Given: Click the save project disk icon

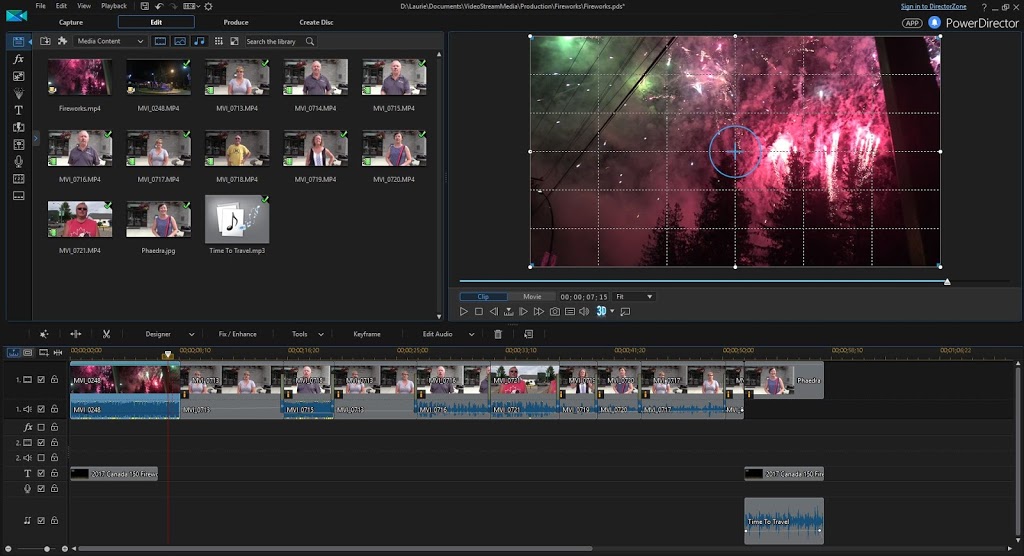Looking at the screenshot, I should (x=145, y=6).
